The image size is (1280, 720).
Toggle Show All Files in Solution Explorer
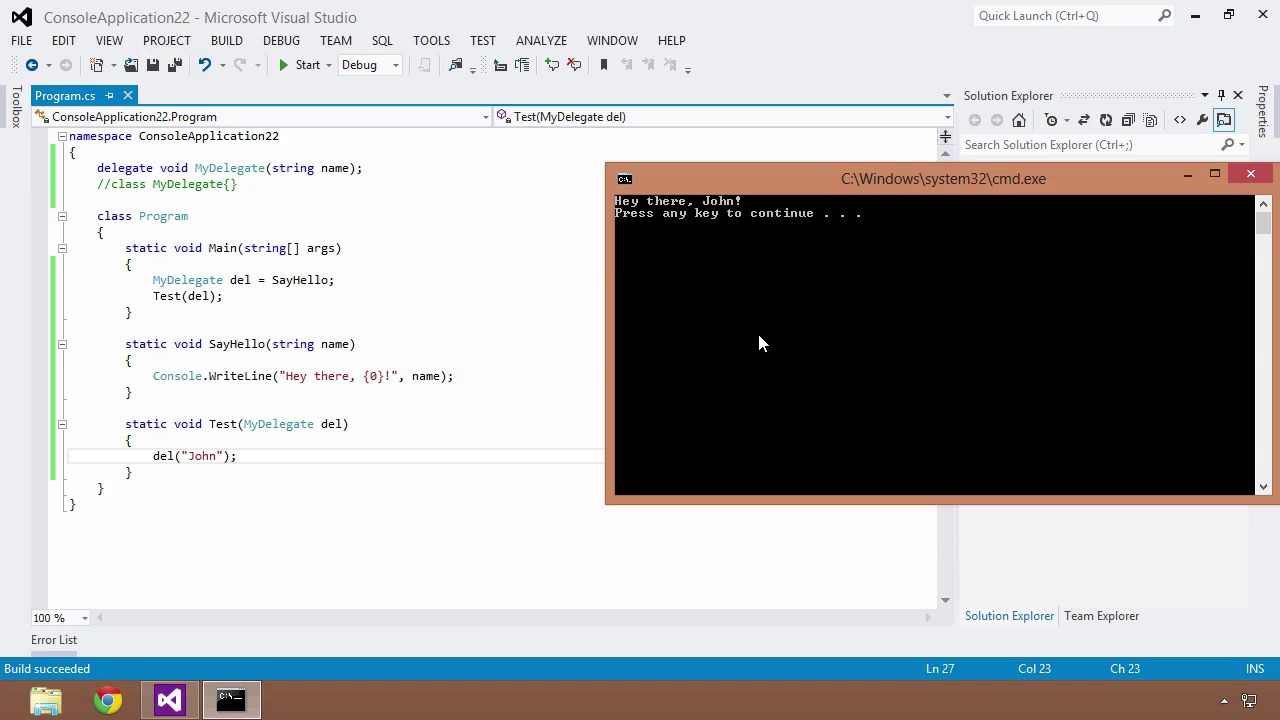pyautogui.click(x=1151, y=120)
